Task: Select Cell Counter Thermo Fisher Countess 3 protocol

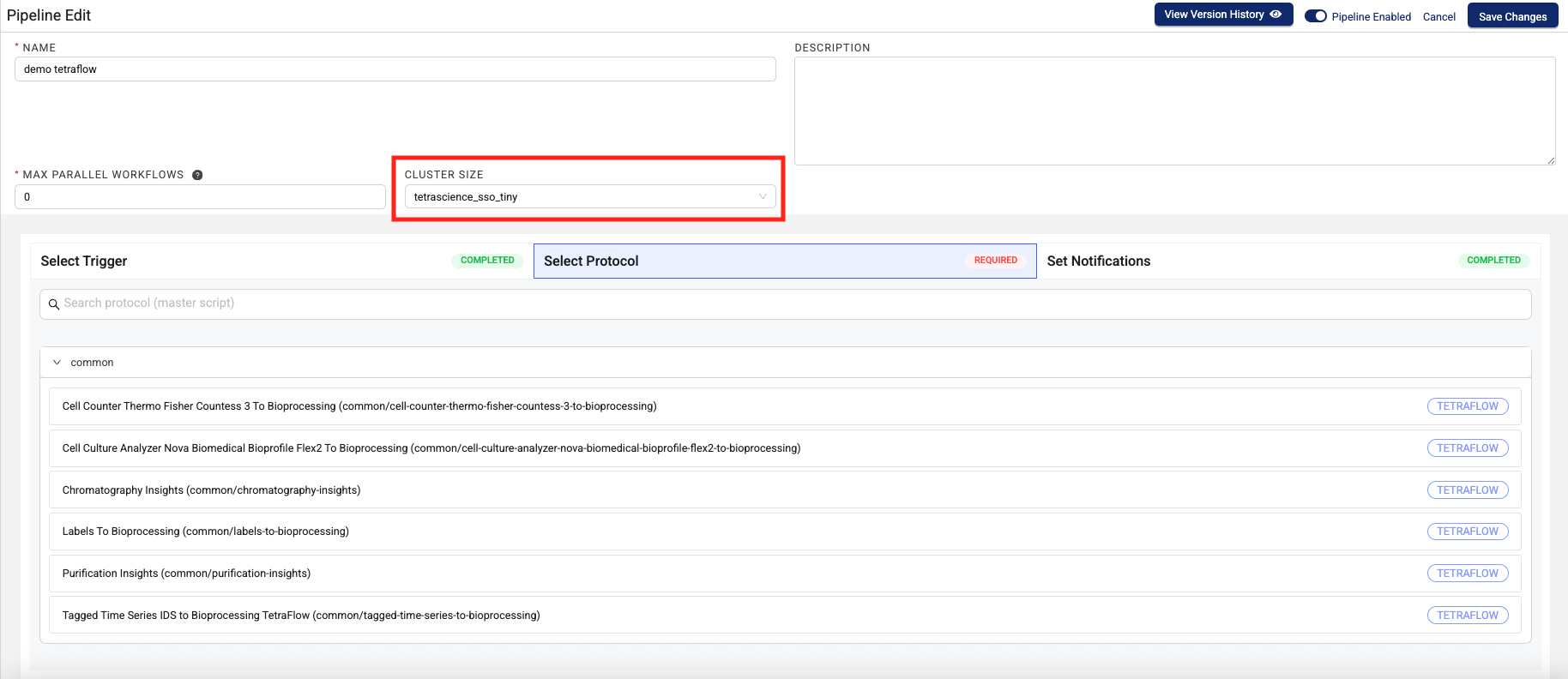Action: coord(785,406)
